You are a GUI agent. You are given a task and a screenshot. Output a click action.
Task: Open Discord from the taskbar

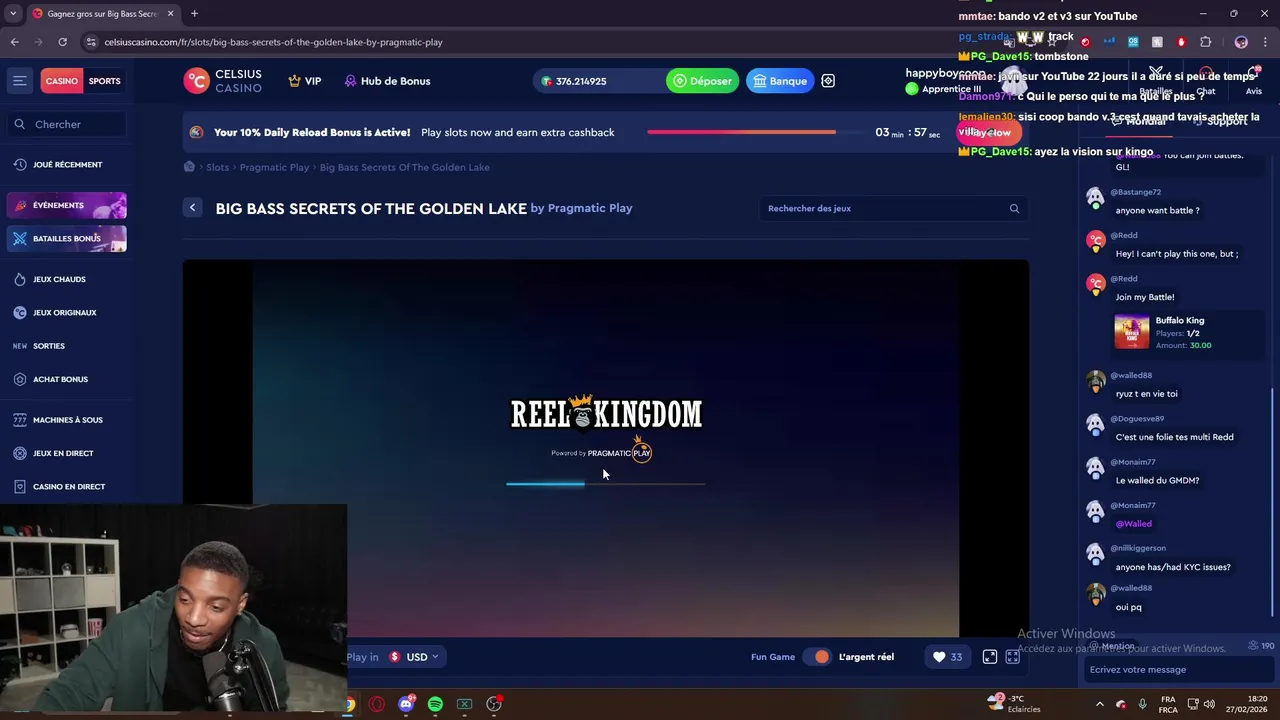pos(406,704)
